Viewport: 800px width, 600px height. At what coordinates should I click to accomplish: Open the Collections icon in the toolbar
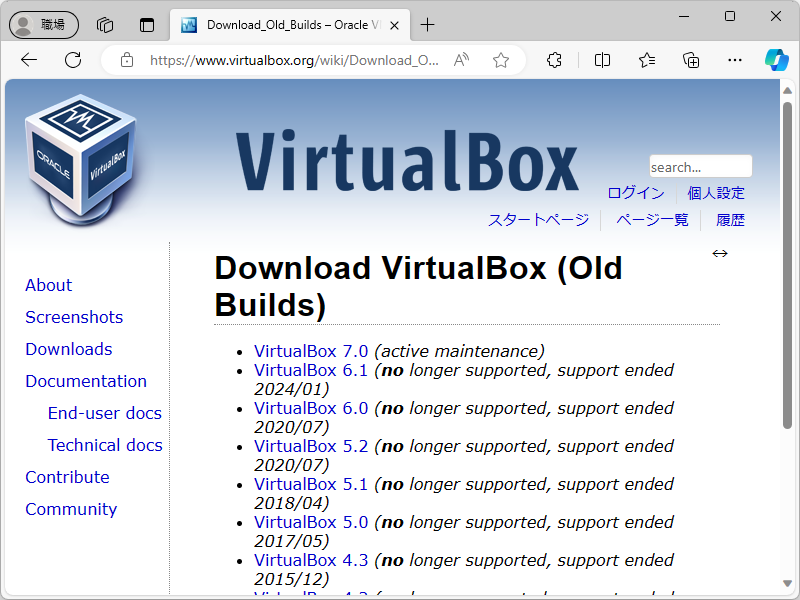[690, 60]
